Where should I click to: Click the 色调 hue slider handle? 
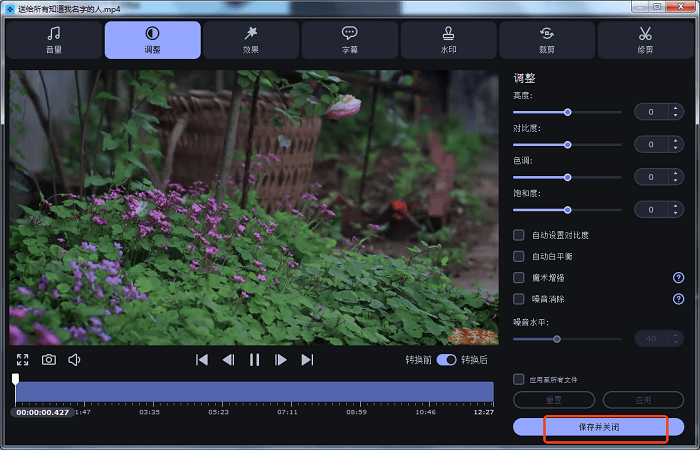click(567, 178)
